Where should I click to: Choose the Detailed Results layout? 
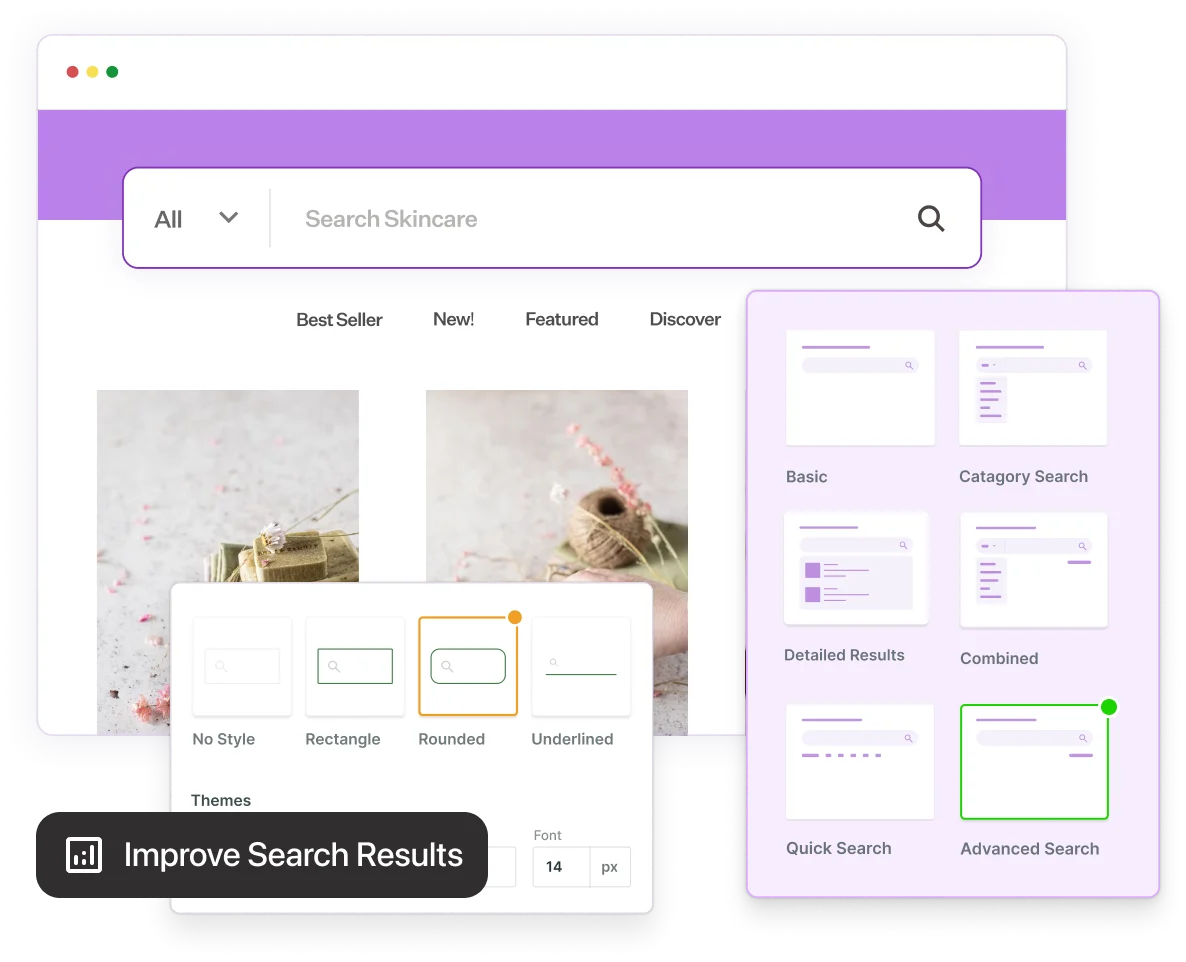coord(856,568)
